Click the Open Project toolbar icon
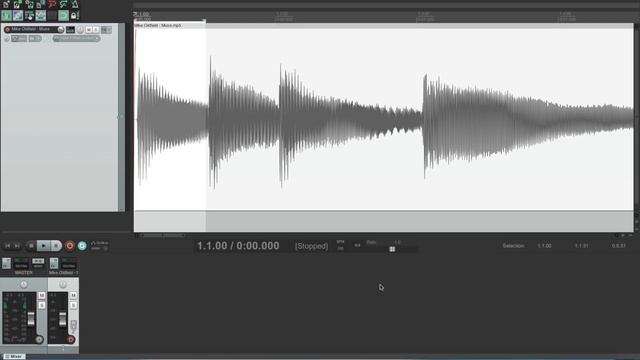The height and width of the screenshot is (360, 640). (x=17, y=5)
